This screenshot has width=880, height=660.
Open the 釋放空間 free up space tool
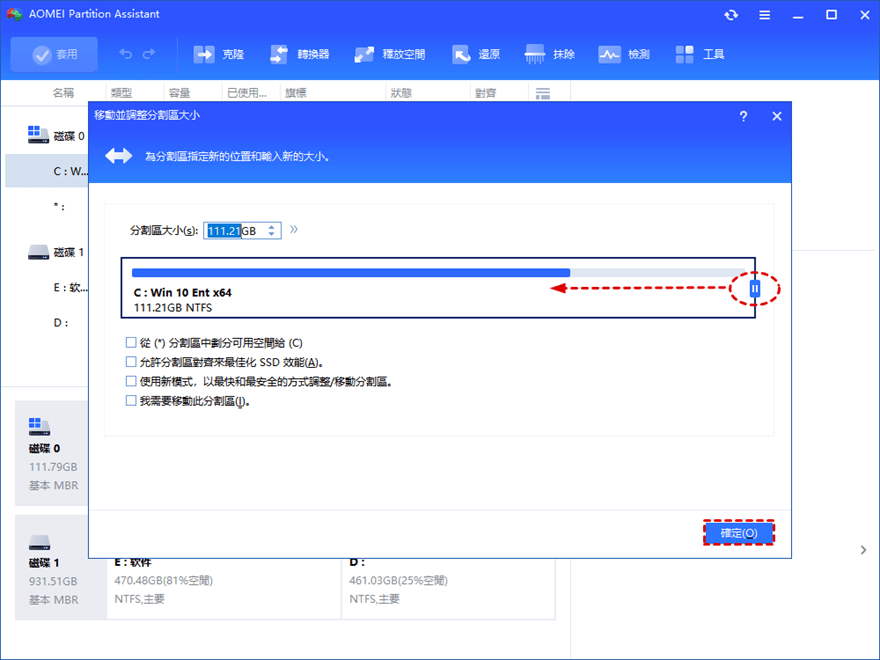[x=390, y=54]
